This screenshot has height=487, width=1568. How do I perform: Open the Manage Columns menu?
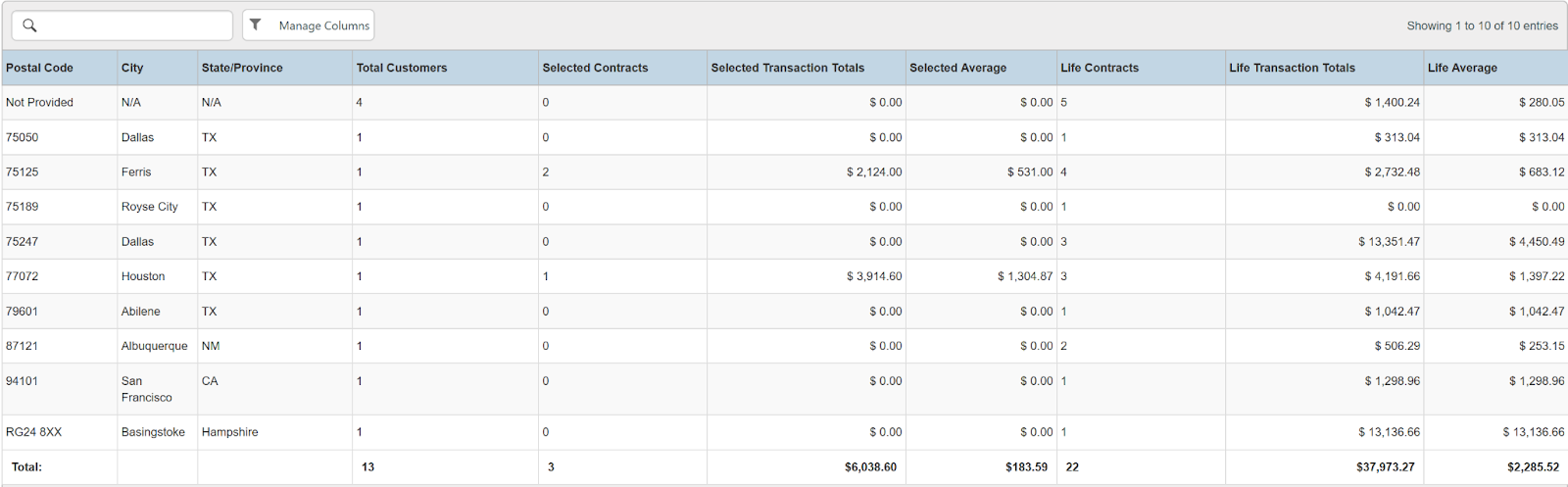tap(323, 25)
